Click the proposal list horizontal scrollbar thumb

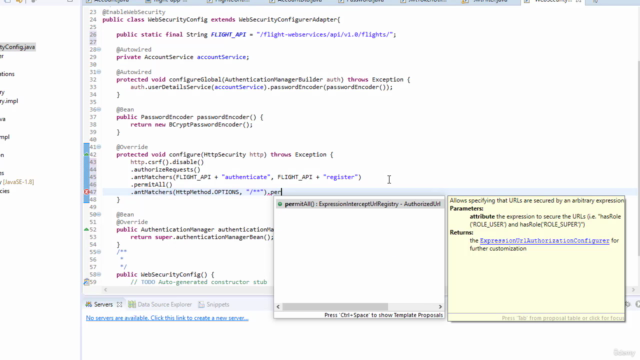click(335, 307)
